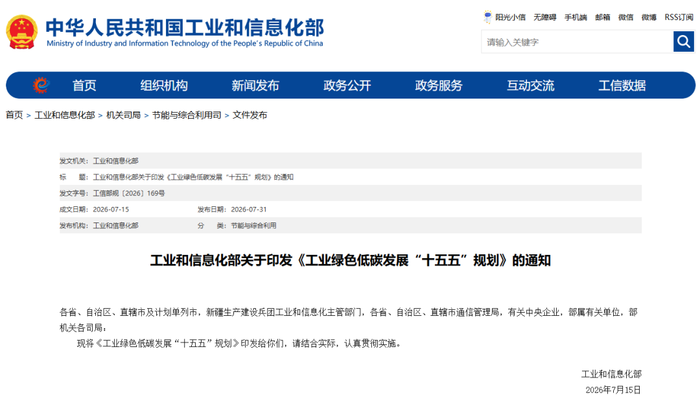Click 首页 in the breadcrumb
Viewport: 700px width, 395px height.
pyautogui.click(x=14, y=115)
